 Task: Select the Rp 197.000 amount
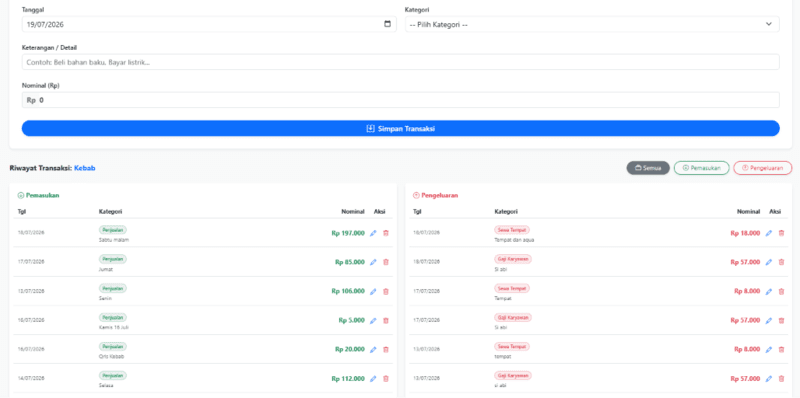tap(348, 233)
